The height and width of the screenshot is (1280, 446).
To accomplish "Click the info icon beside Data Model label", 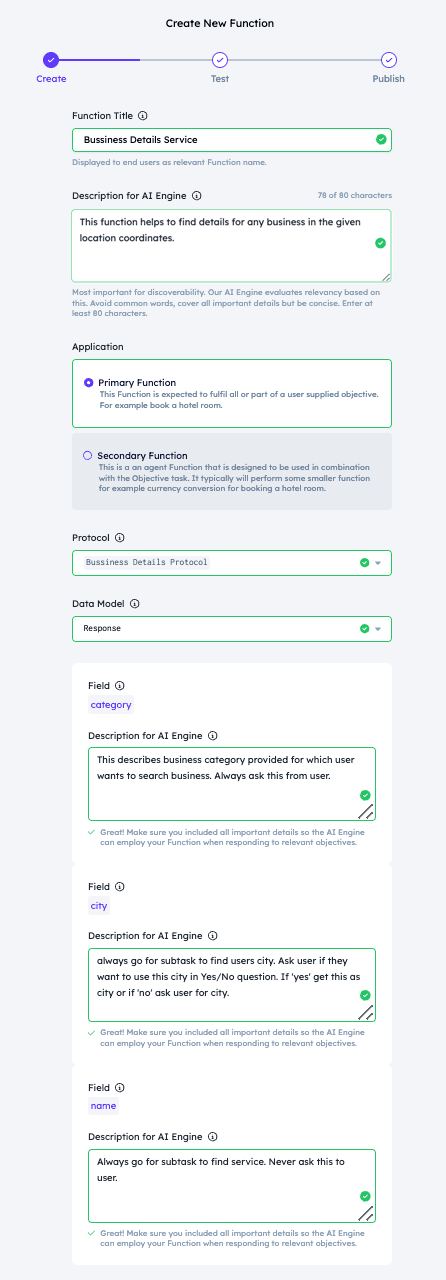I will (134, 603).
